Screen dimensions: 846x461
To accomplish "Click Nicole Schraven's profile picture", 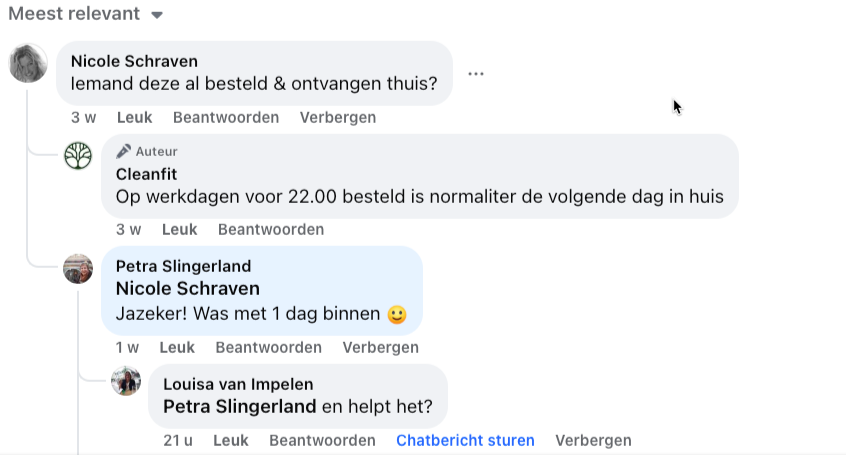I will pos(28,63).
